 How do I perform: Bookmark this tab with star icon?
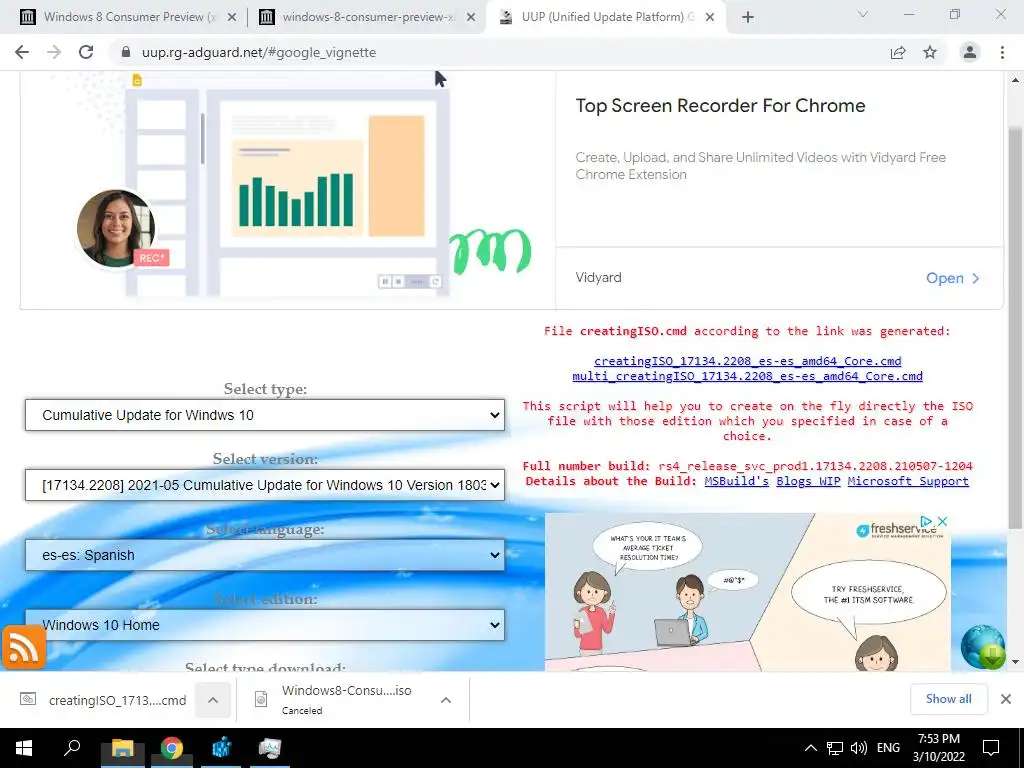(930, 52)
